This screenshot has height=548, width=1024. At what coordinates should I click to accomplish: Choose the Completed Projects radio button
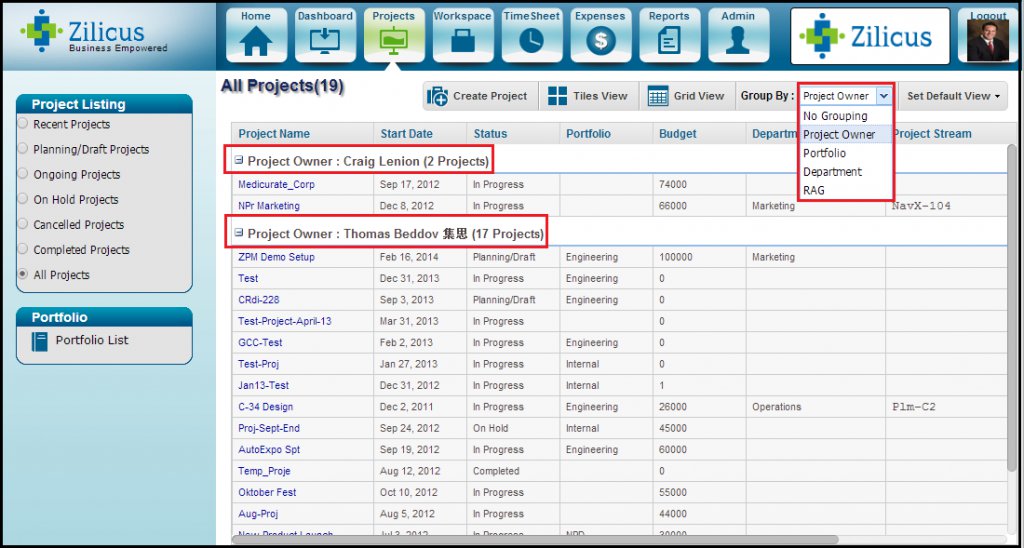pos(23,250)
